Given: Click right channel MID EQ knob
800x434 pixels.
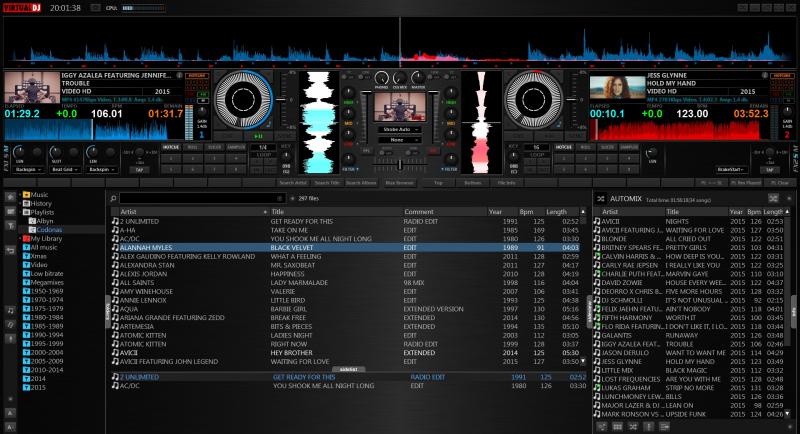Looking at the screenshot, I should pos(451,114).
